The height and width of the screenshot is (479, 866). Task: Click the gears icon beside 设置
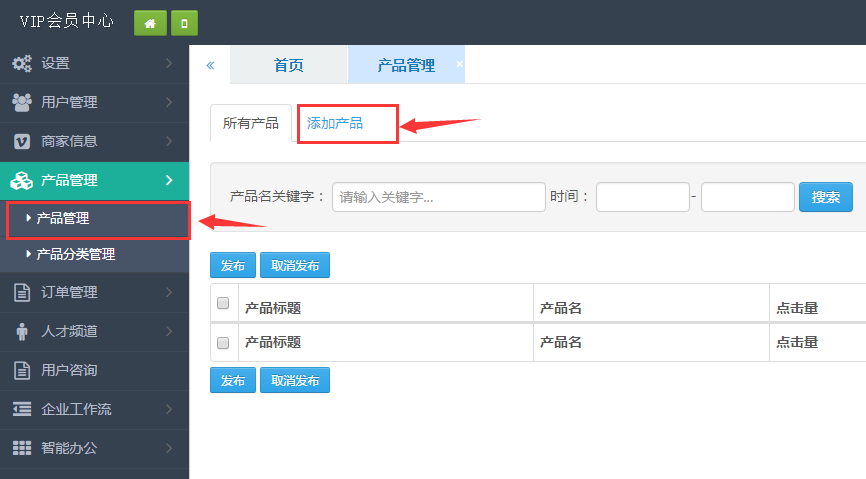(21, 64)
